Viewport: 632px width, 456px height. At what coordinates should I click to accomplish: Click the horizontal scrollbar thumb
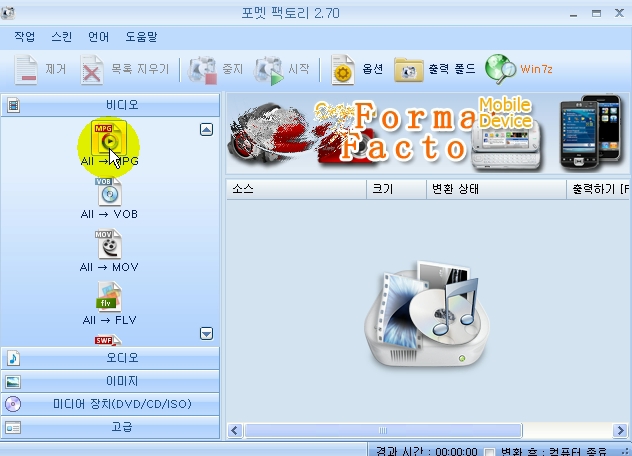383,431
